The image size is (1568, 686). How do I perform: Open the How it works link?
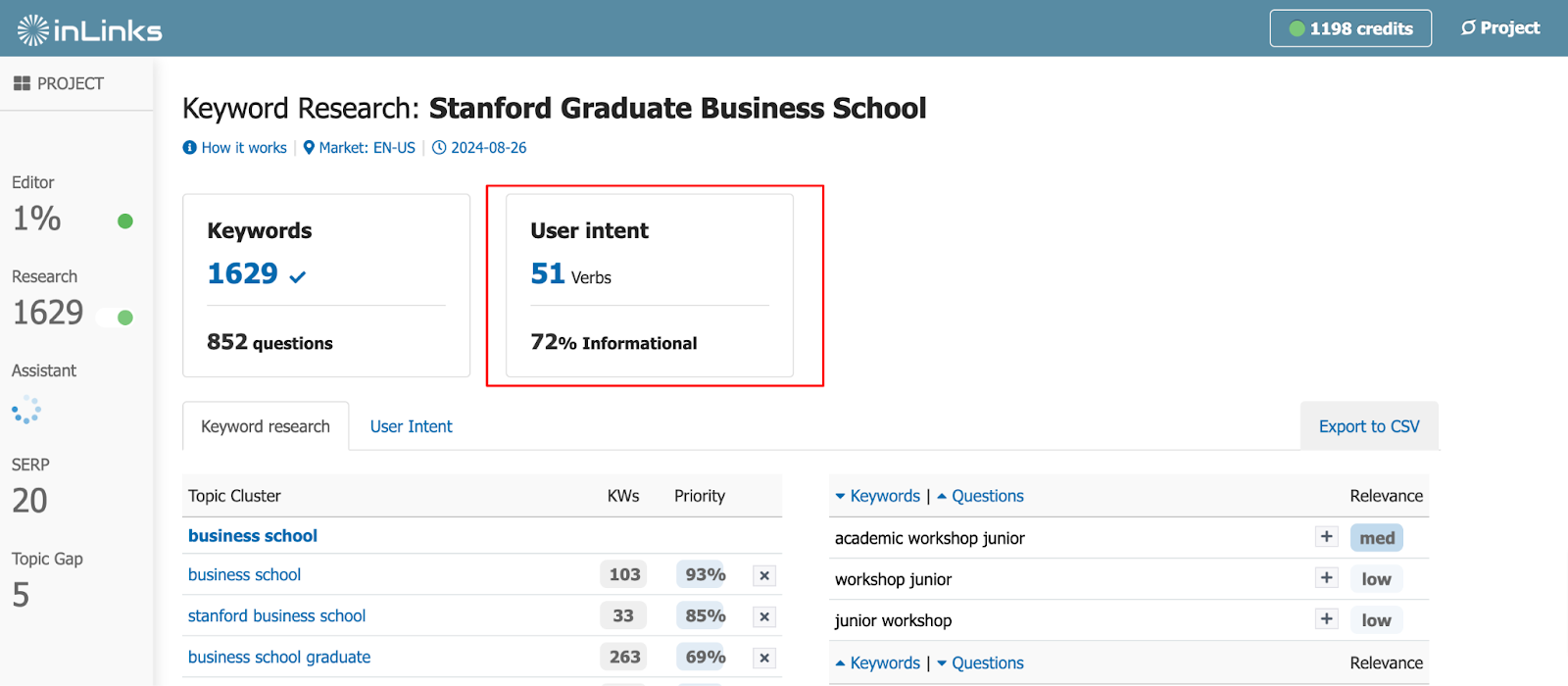[244, 148]
